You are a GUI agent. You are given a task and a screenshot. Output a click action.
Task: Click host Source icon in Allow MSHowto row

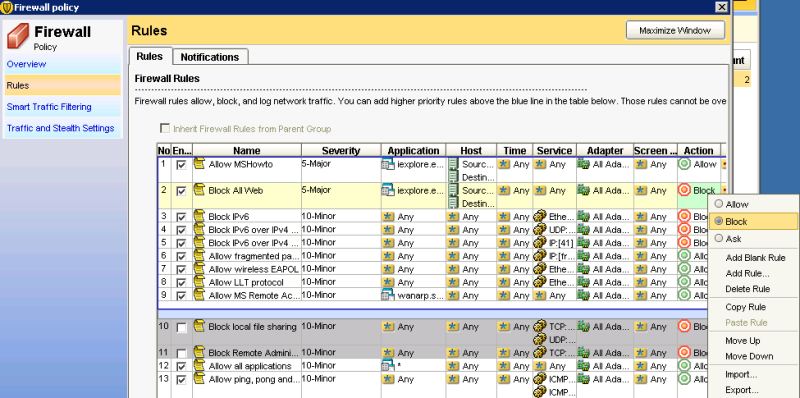tap(453, 164)
